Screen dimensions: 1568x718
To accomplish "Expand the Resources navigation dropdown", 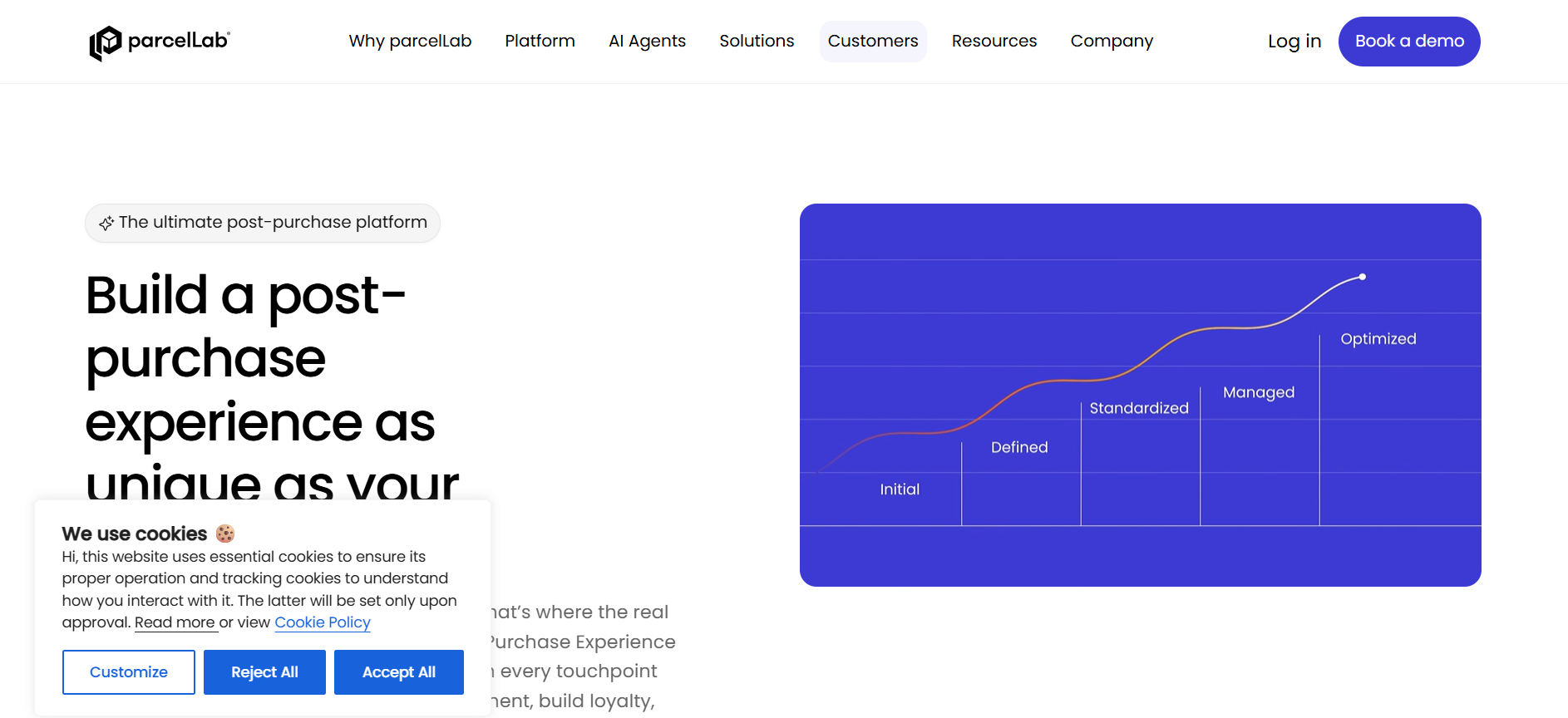I will click(x=994, y=42).
